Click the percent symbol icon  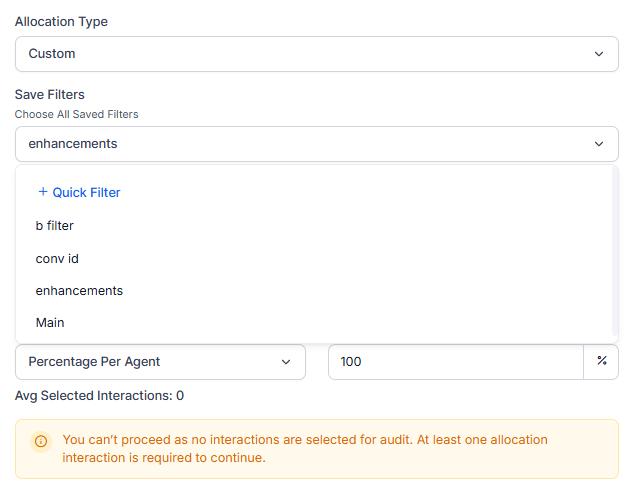(602, 362)
